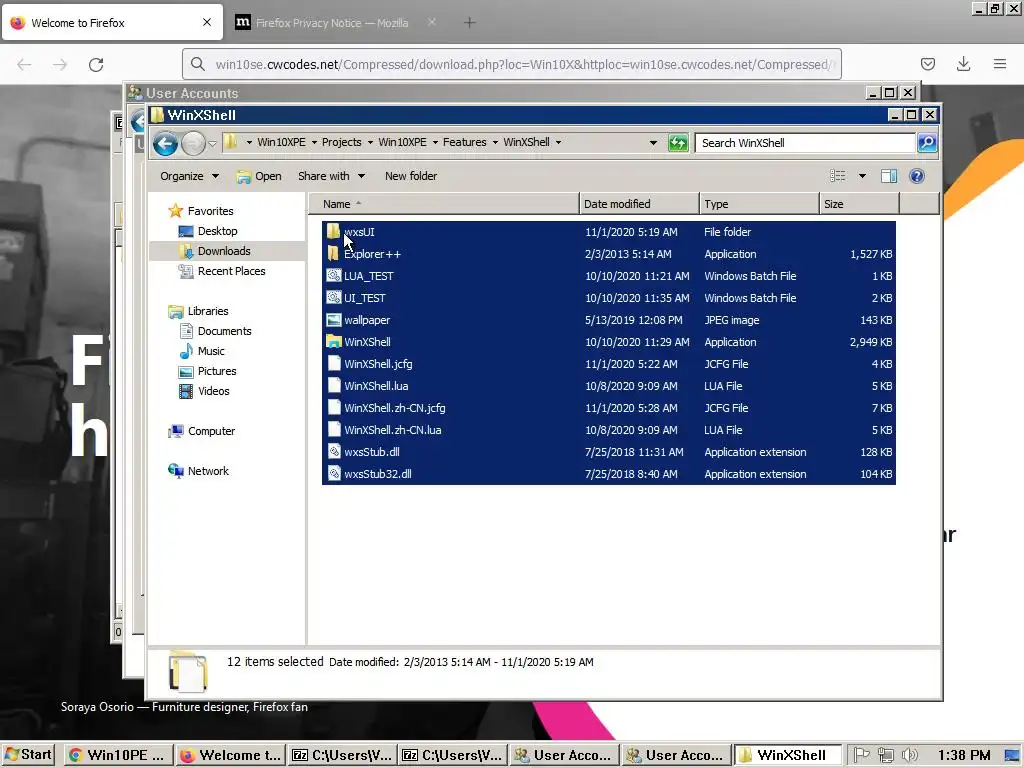Open recent locations dropdown beside forward arrow
This screenshot has width=1024, height=768.
212,144
